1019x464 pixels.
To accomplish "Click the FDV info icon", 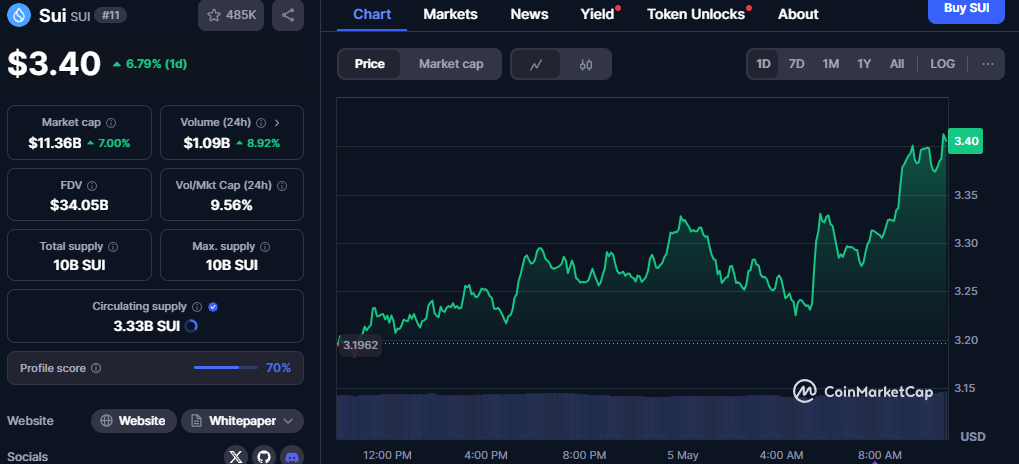I will [92, 185].
